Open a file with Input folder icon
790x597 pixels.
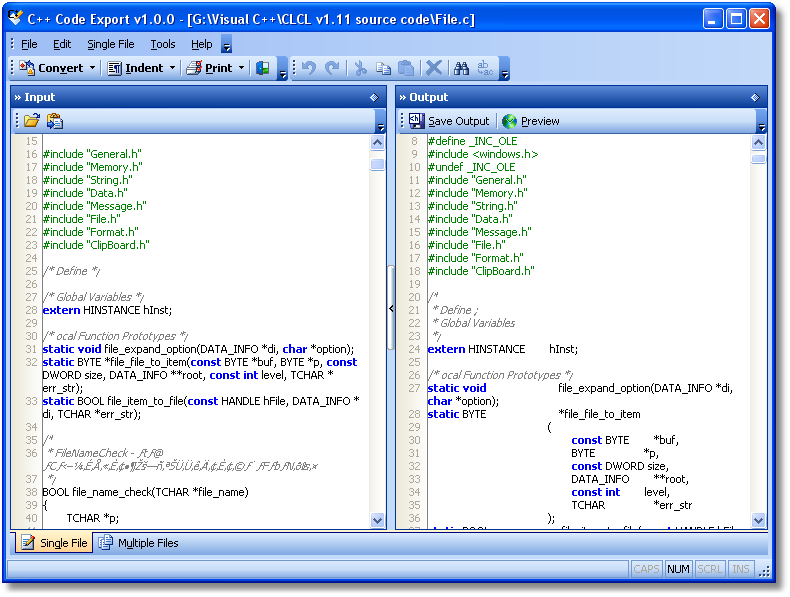tap(31, 121)
